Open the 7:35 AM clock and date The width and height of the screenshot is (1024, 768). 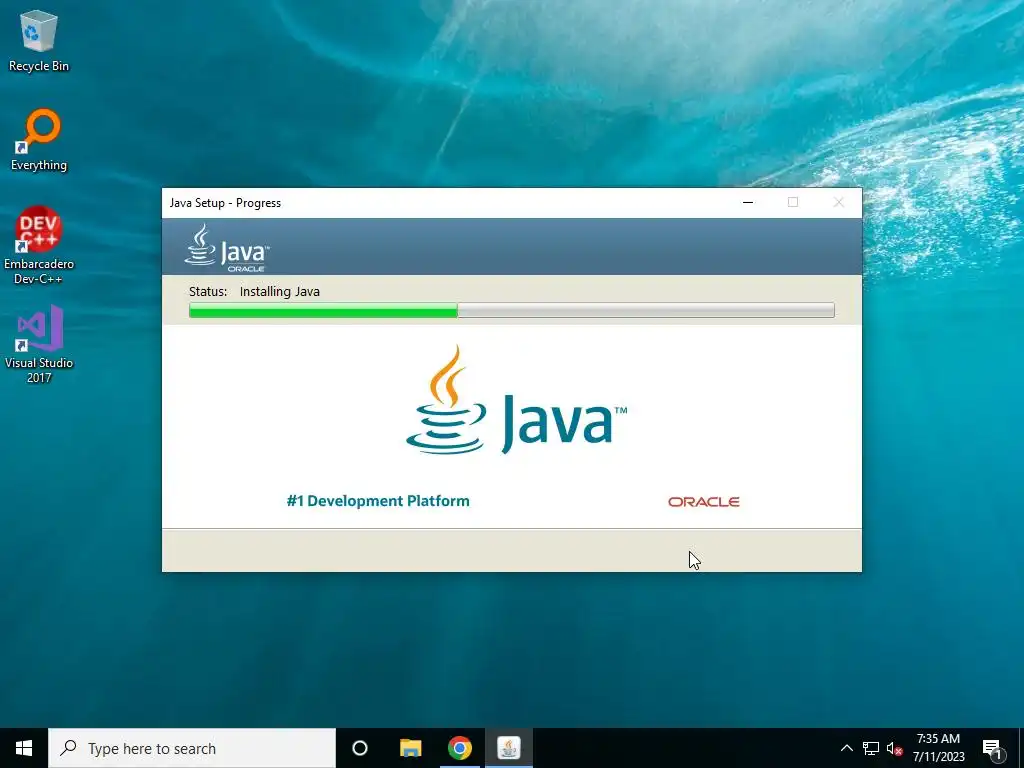coord(938,748)
